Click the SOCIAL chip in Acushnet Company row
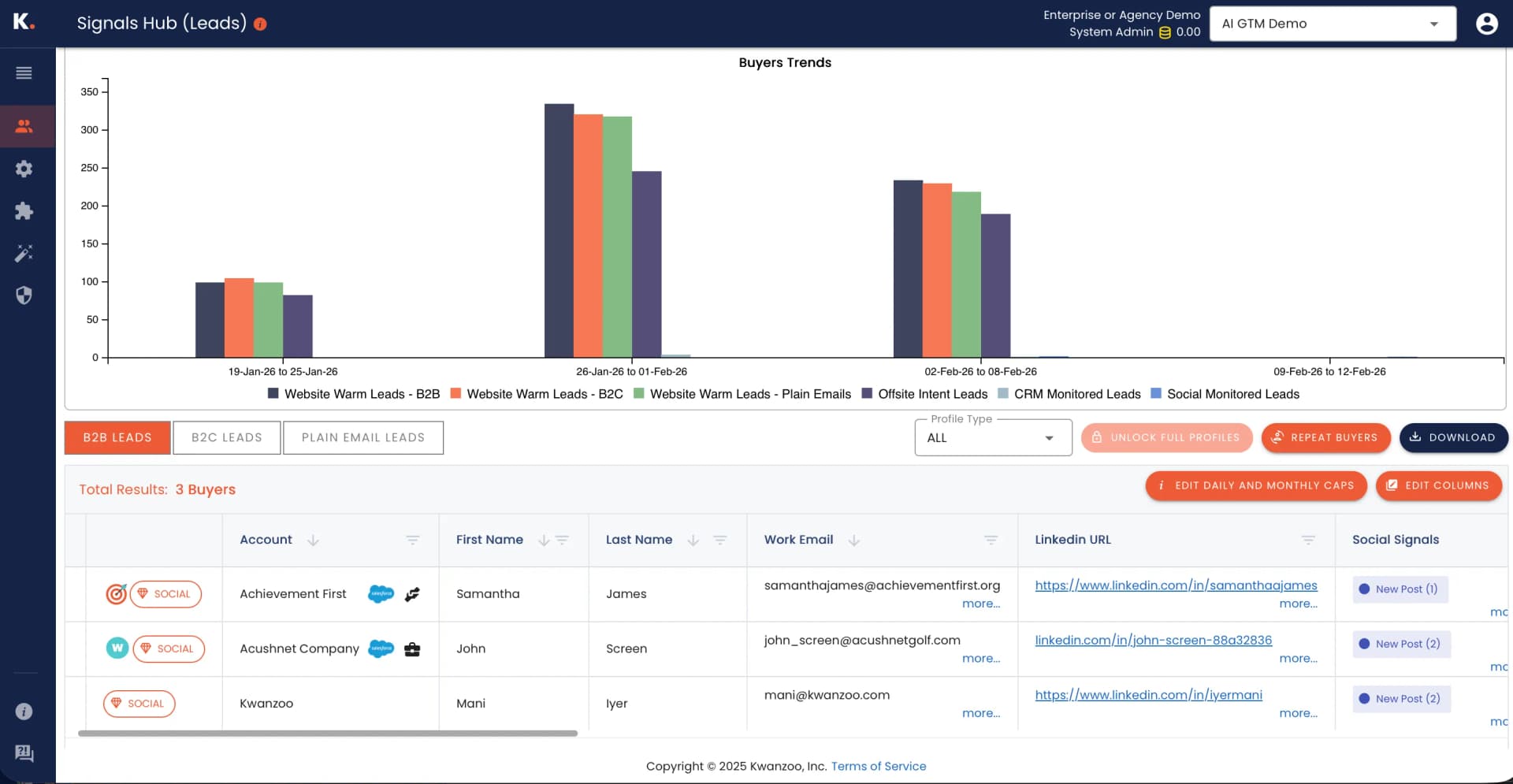Viewport: 1513px width, 784px height. coord(169,649)
